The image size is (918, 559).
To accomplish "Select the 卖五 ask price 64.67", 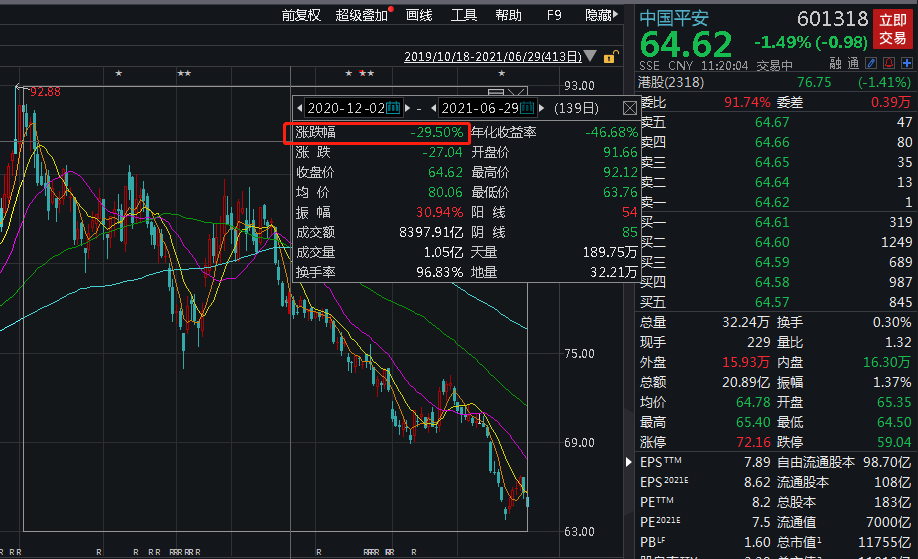I will [772, 122].
